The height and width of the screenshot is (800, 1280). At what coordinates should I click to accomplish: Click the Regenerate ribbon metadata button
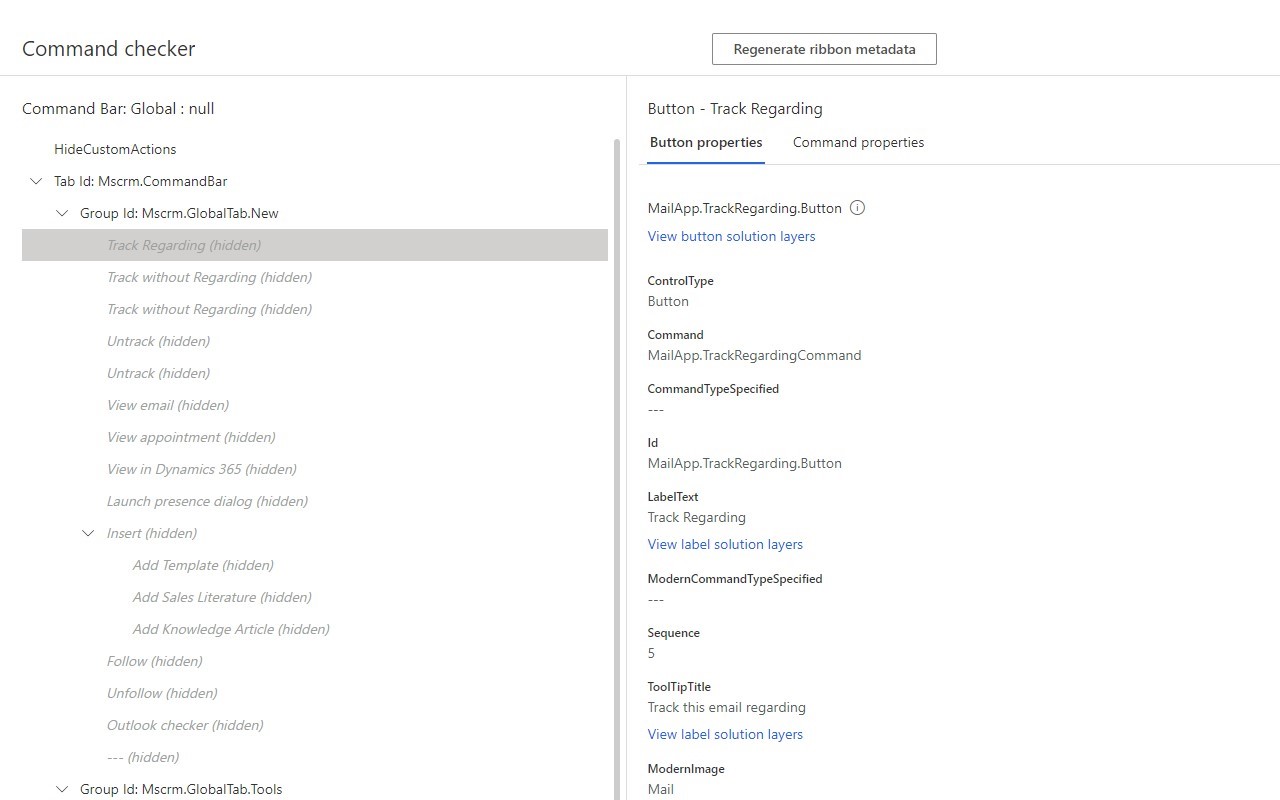click(x=823, y=48)
